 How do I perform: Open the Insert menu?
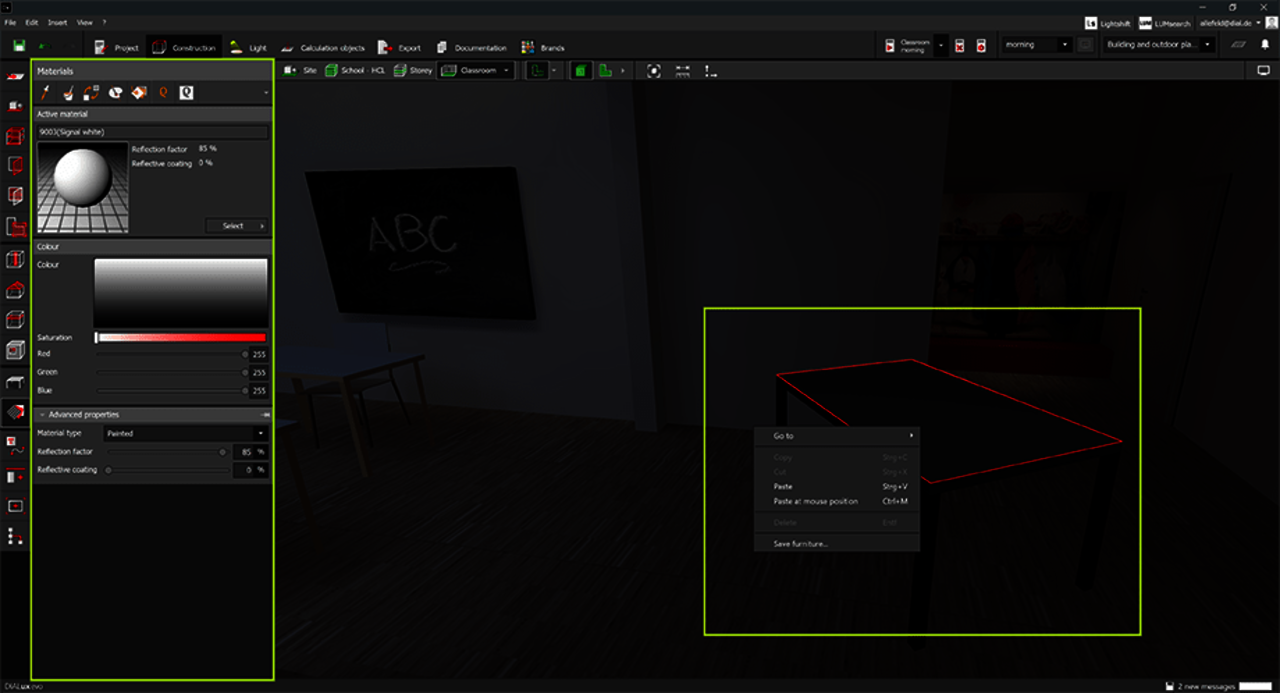coord(57,22)
